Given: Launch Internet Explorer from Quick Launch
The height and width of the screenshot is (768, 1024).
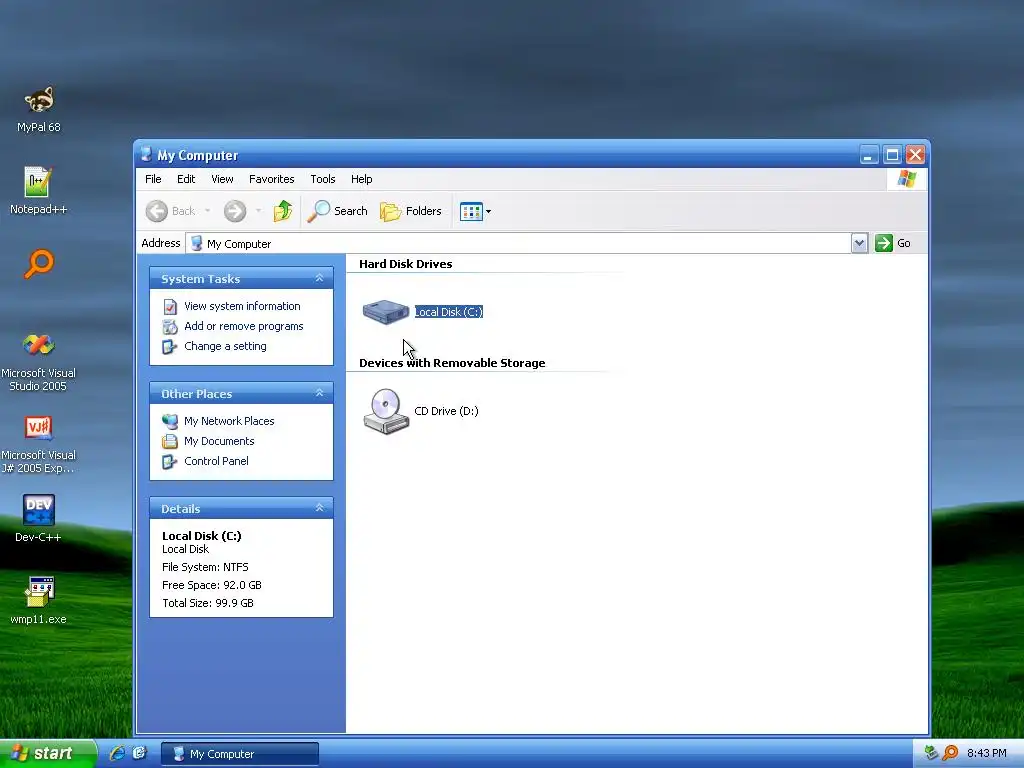Looking at the screenshot, I should (x=118, y=754).
